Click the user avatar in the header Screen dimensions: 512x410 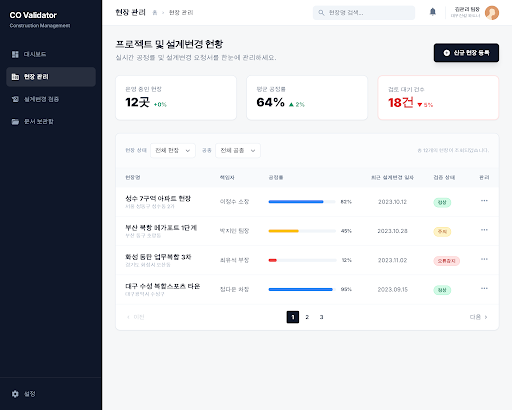(x=492, y=13)
